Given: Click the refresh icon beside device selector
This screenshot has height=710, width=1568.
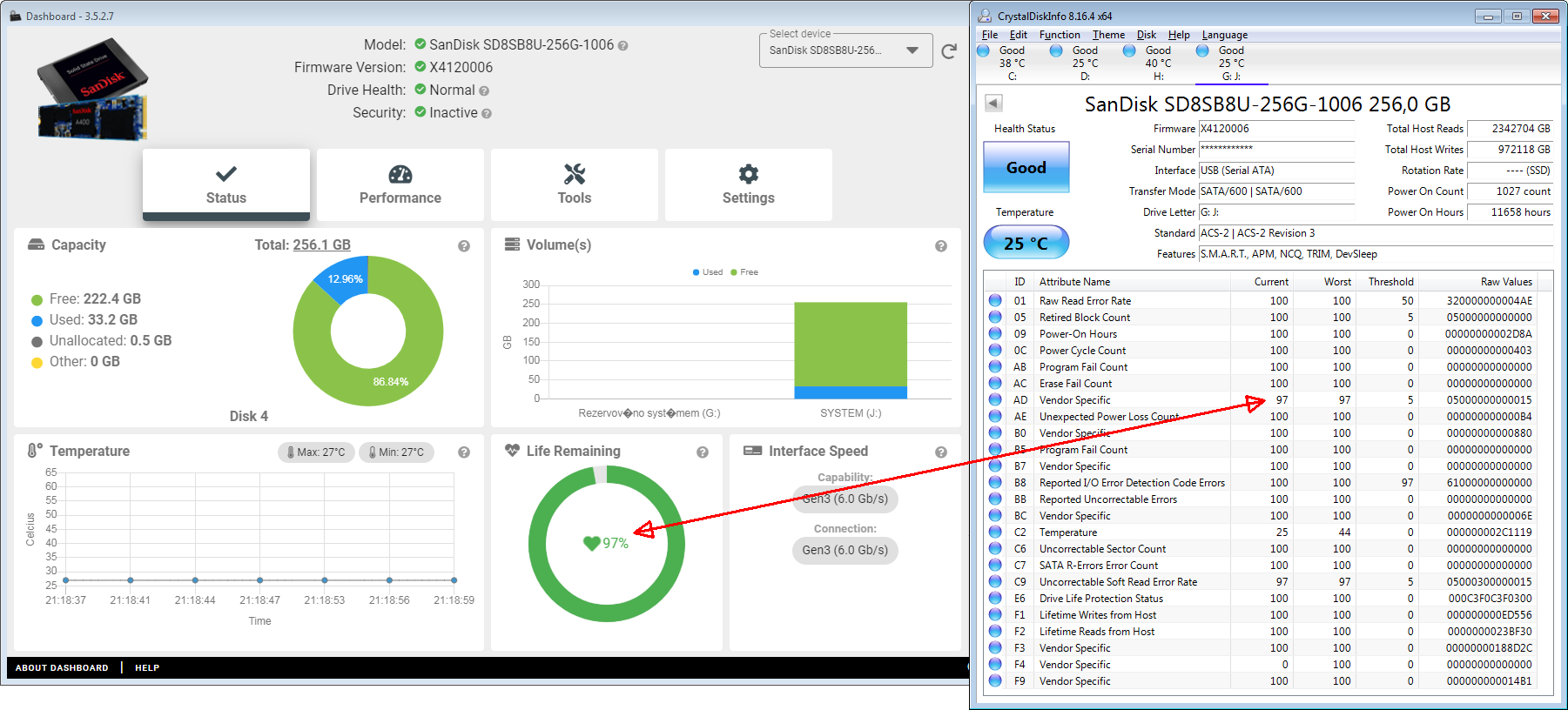Looking at the screenshot, I should (x=949, y=51).
